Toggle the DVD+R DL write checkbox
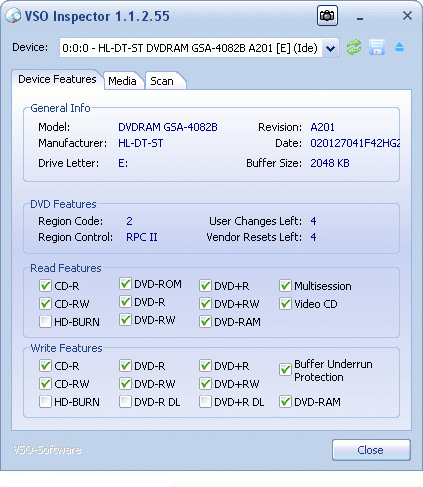 coord(205,402)
